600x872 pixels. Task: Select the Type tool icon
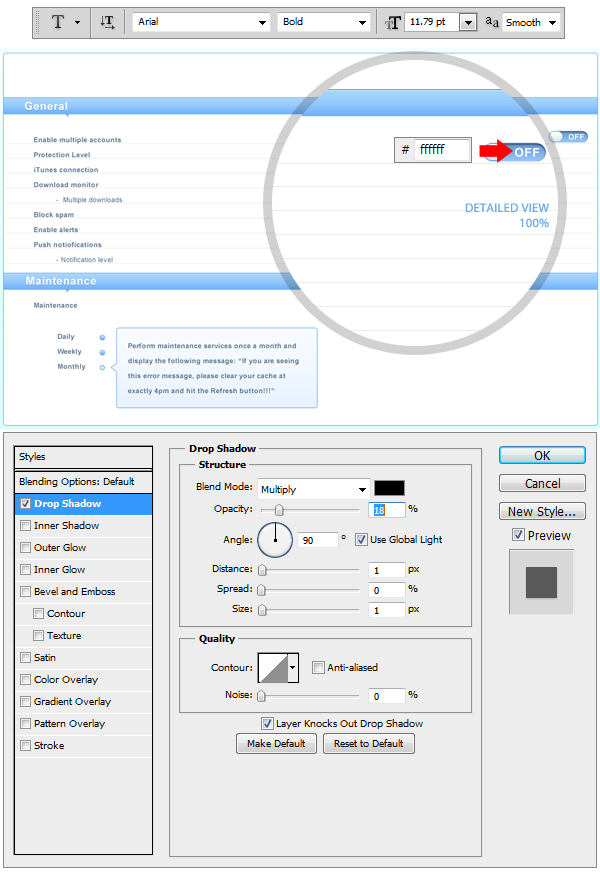[x=58, y=22]
